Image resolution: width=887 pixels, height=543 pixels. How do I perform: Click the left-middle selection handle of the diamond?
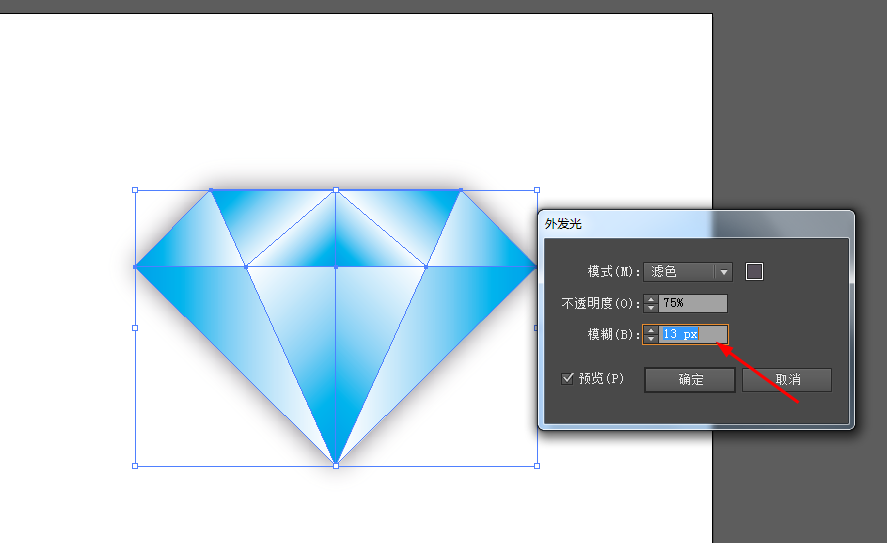(135, 328)
